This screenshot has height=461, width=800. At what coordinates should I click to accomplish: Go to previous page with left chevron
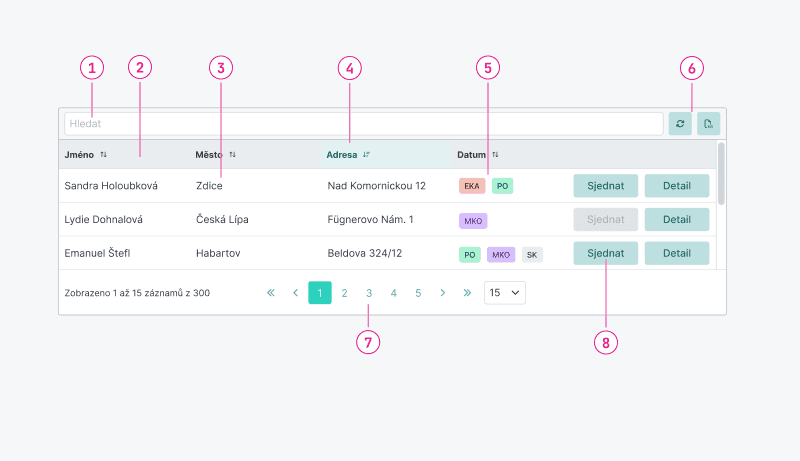295,293
